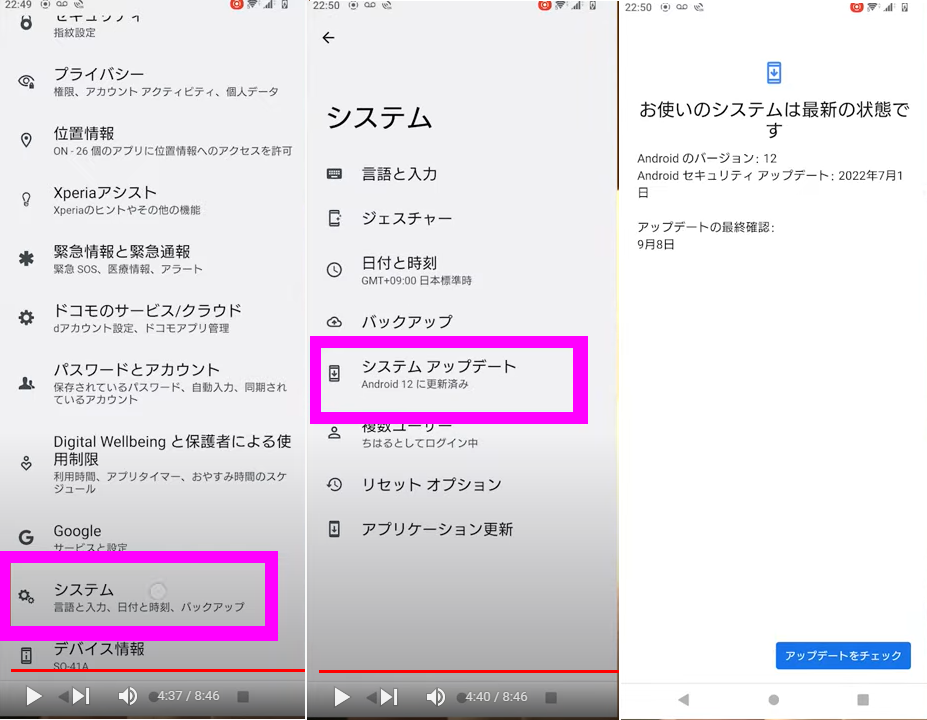Image resolution: width=927 pixels, height=720 pixels.
Task: Open 言語と入力 settings
Action: coord(462,174)
